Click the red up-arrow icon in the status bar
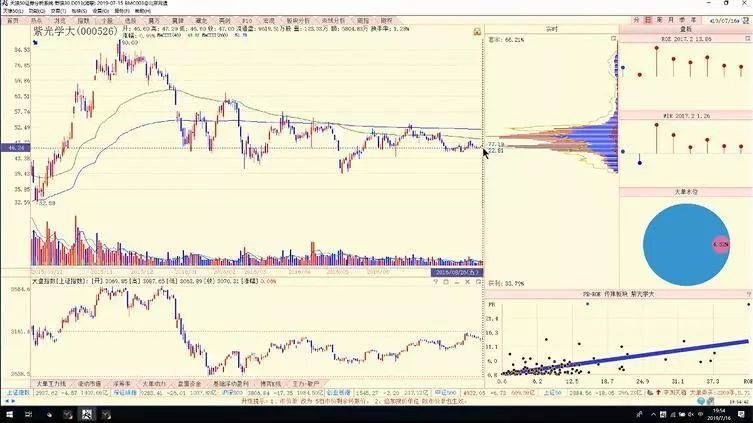 [x=658, y=393]
